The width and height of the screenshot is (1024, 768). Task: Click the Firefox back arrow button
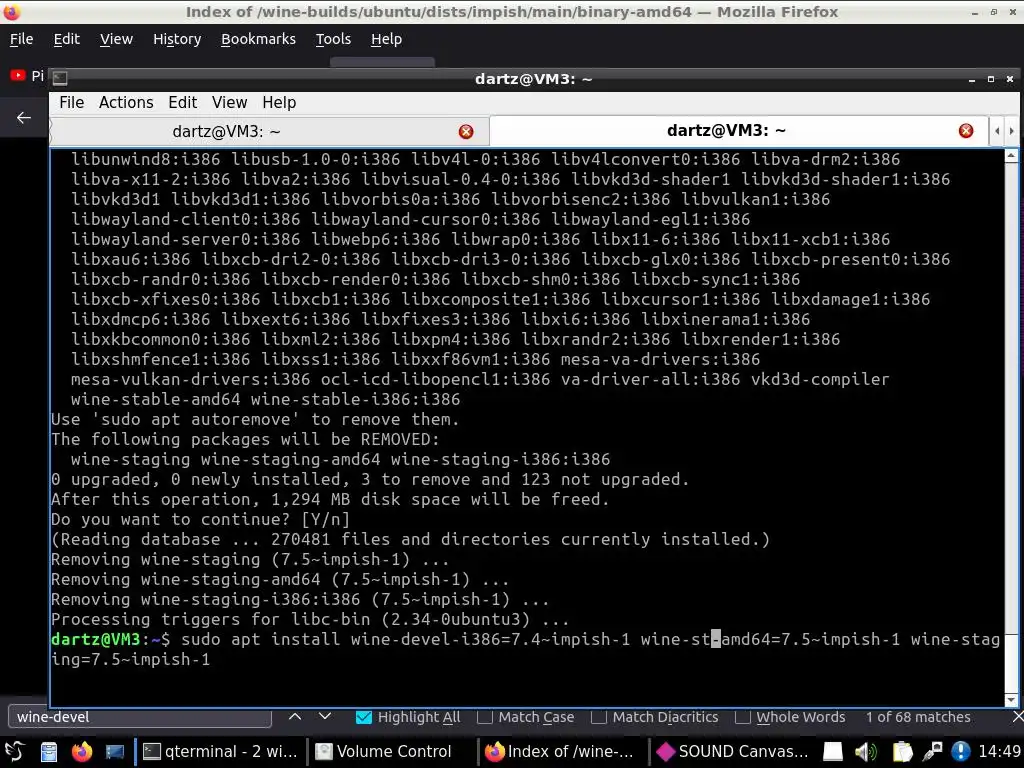[24, 118]
